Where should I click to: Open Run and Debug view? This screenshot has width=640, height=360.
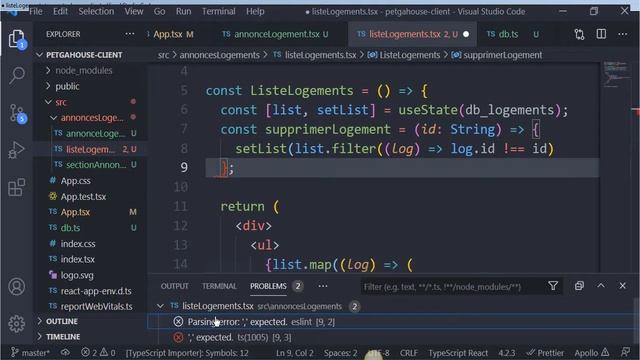pos(16,150)
